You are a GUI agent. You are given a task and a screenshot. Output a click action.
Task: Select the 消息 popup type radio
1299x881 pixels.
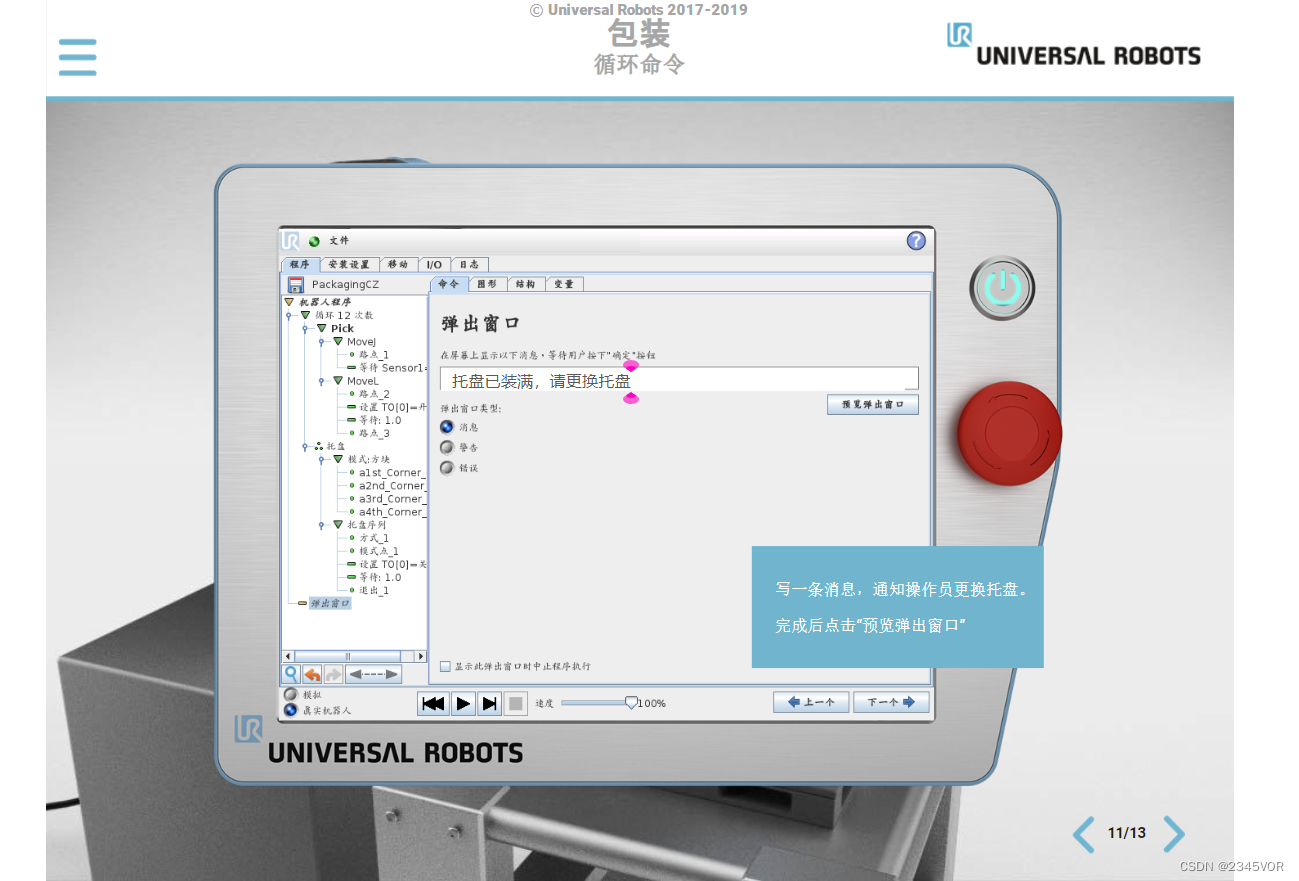447,427
